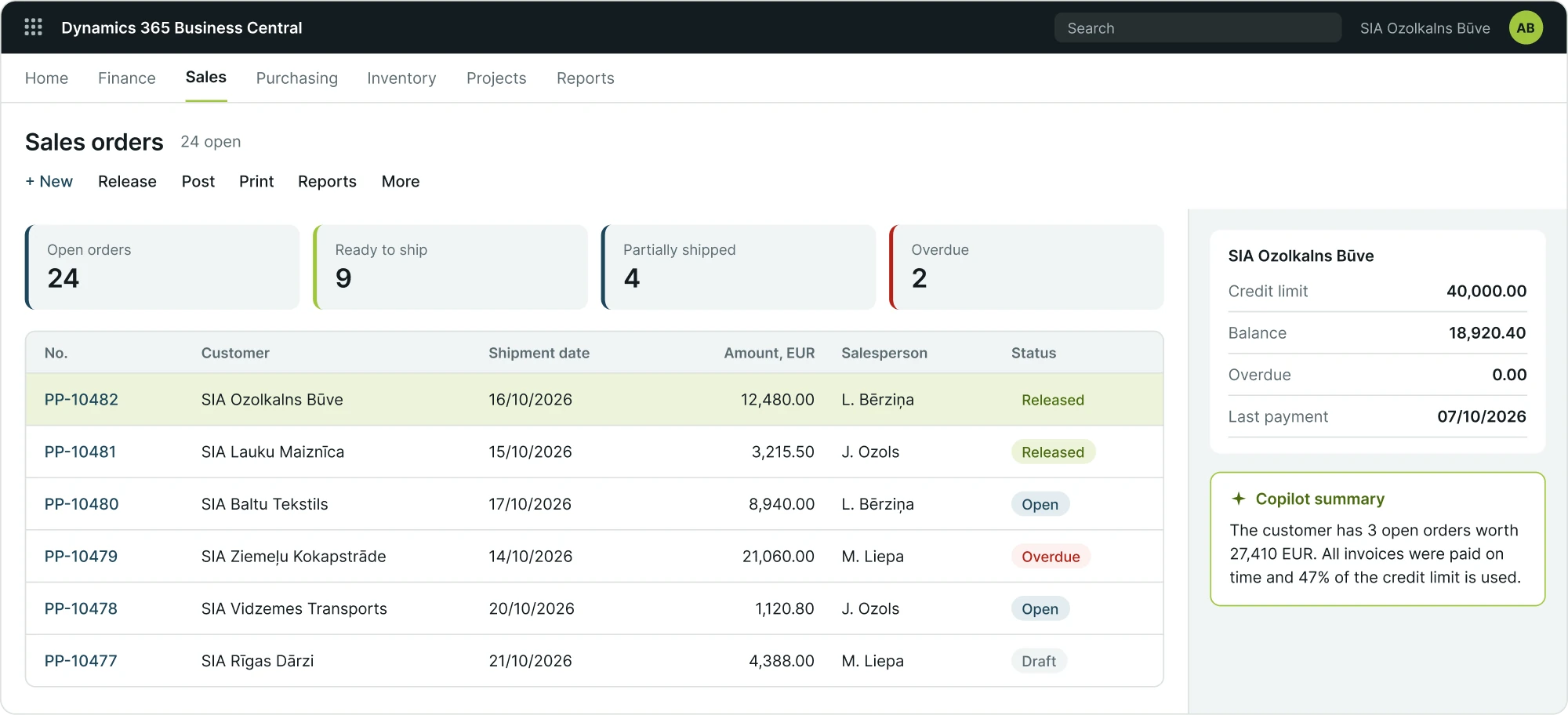Open order PP-10477
Image resolution: width=1568 pixels, height=715 pixels.
click(81, 661)
